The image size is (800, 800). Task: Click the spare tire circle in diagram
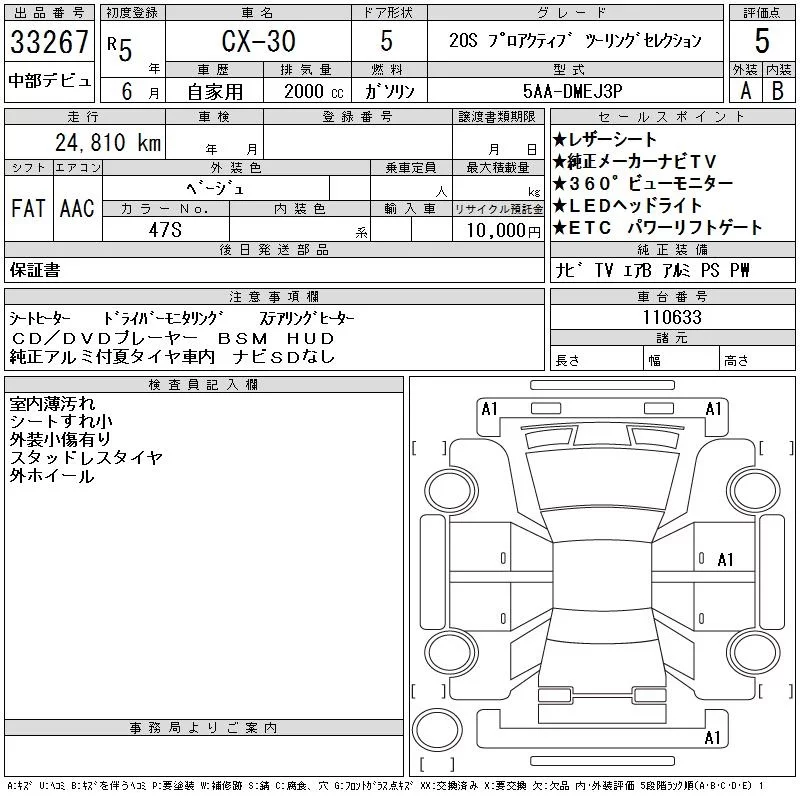click(437, 730)
